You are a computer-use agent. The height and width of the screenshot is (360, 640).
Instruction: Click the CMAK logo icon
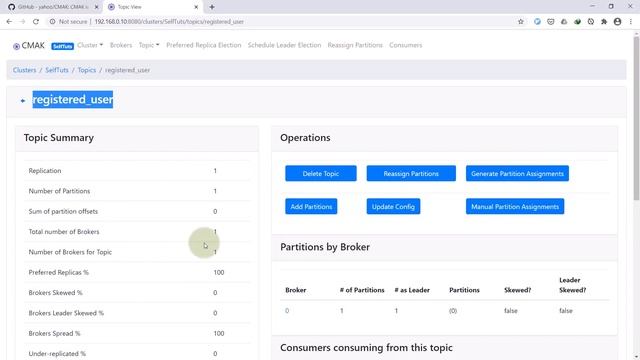pos(16,46)
